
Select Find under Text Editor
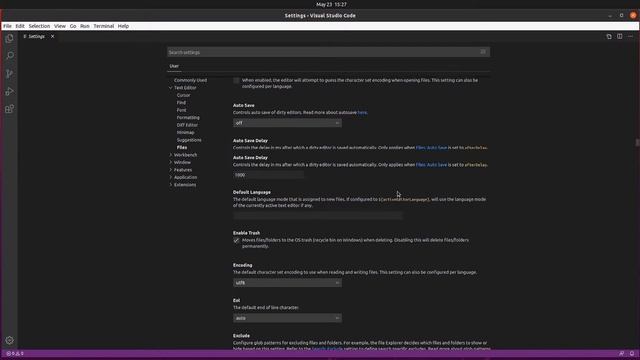click(x=181, y=102)
